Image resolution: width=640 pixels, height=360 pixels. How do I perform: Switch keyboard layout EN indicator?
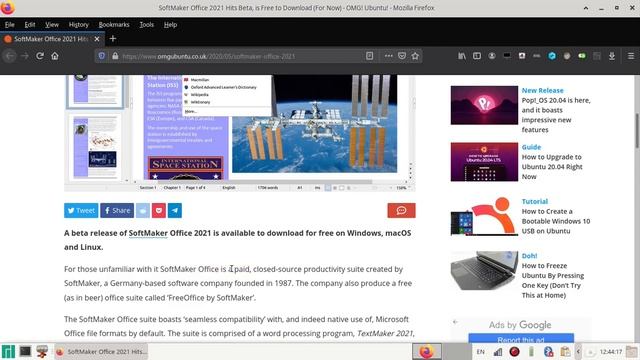[480, 351]
